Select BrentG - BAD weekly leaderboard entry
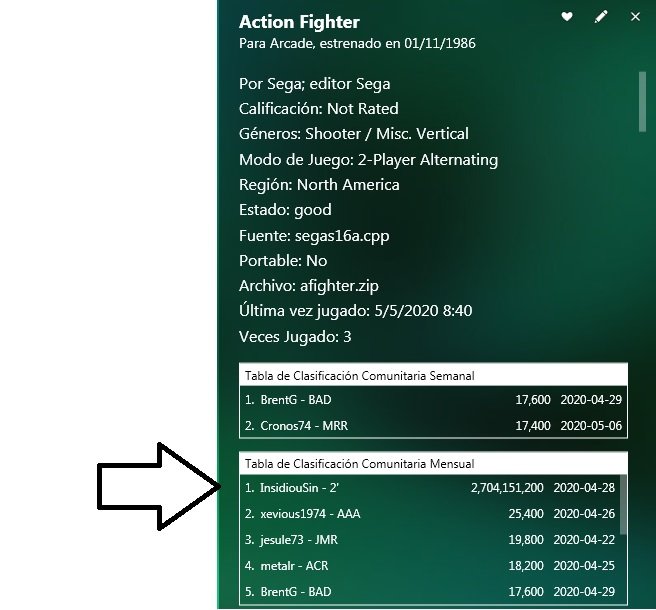 (433, 400)
